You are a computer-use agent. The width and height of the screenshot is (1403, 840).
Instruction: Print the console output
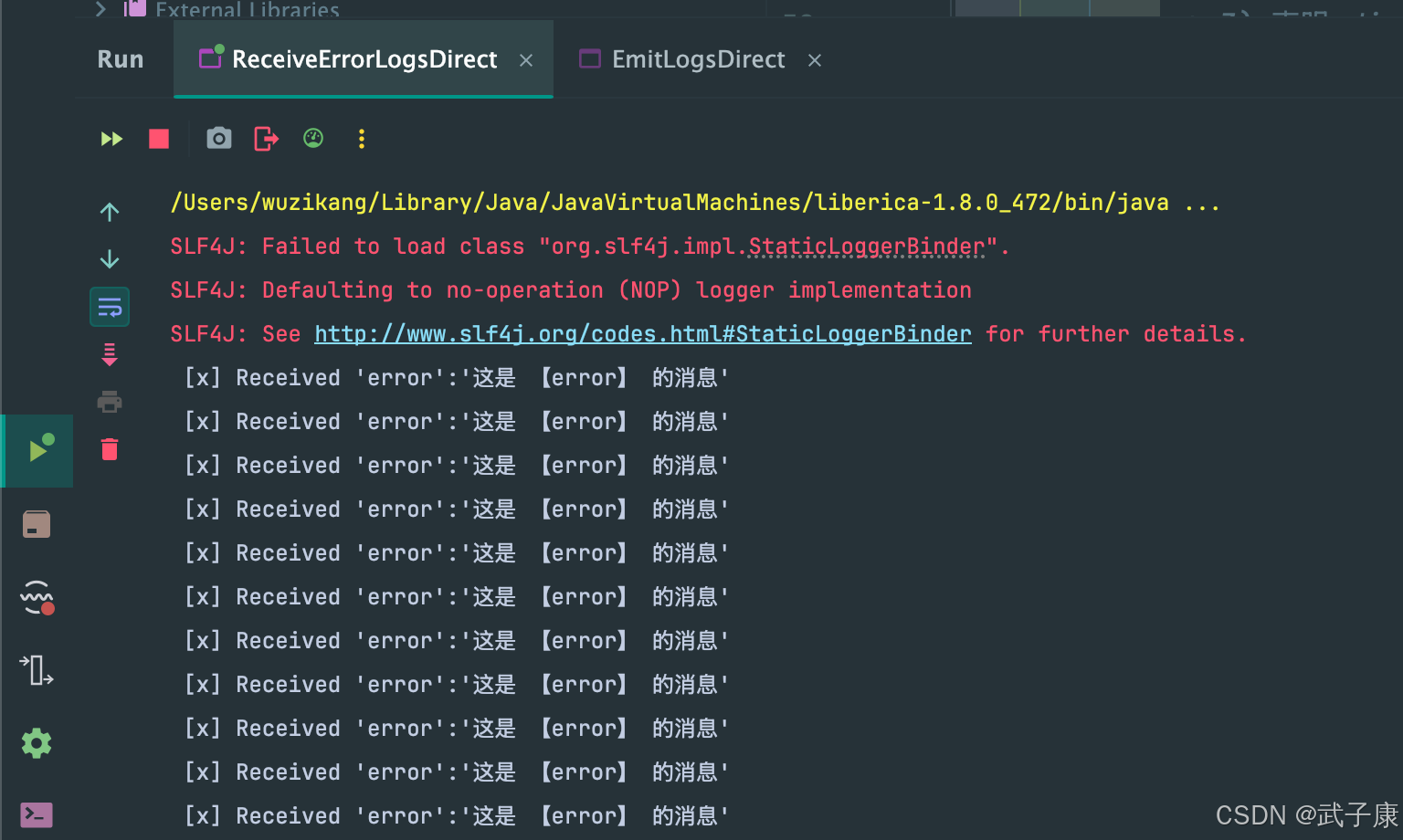(109, 401)
